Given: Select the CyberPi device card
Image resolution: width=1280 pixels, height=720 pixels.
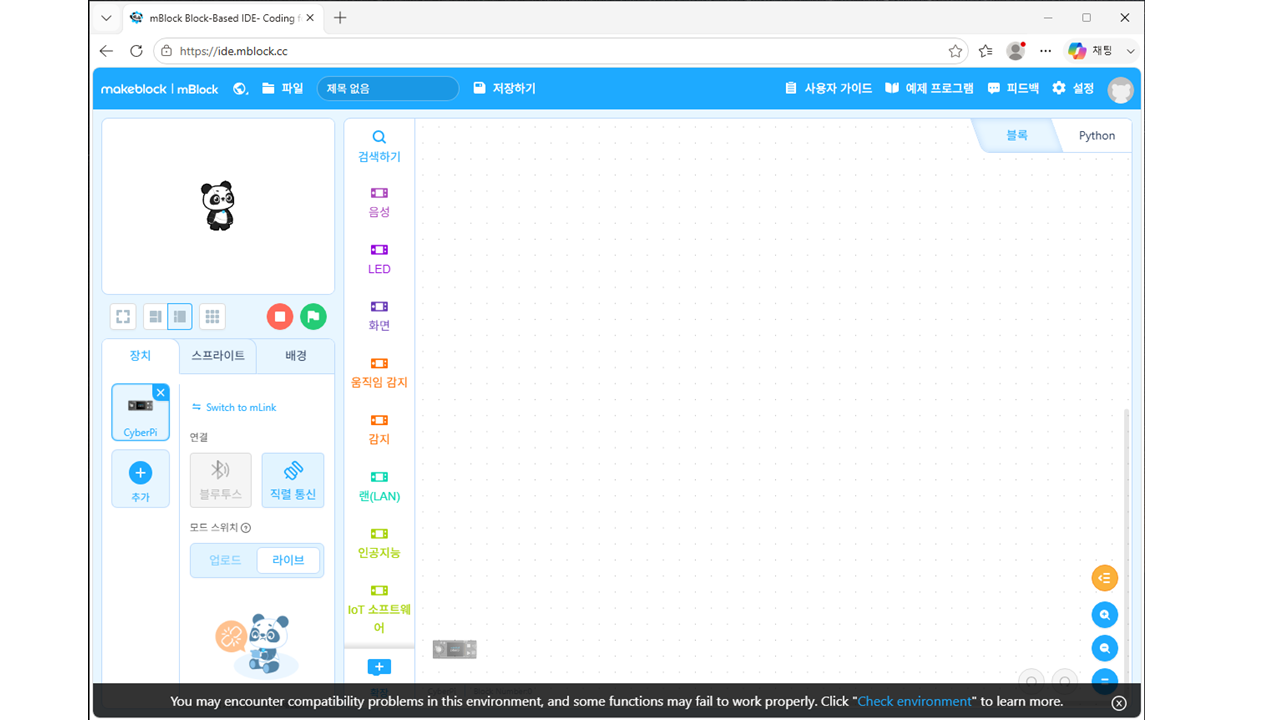Looking at the screenshot, I should point(140,413).
